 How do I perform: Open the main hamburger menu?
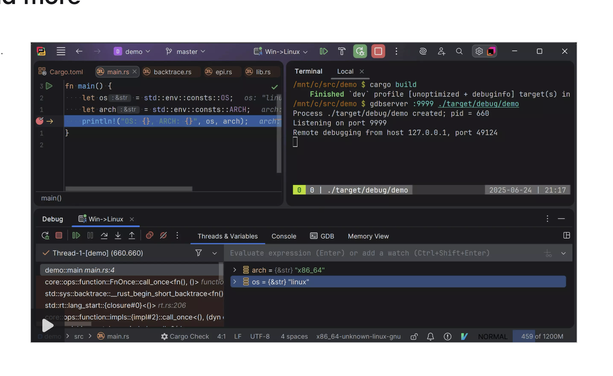pyautogui.click(x=61, y=51)
